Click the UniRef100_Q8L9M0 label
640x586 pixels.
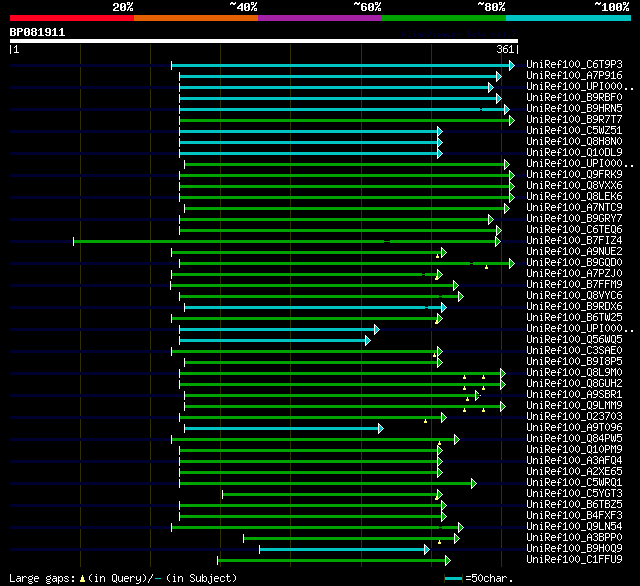574,373
